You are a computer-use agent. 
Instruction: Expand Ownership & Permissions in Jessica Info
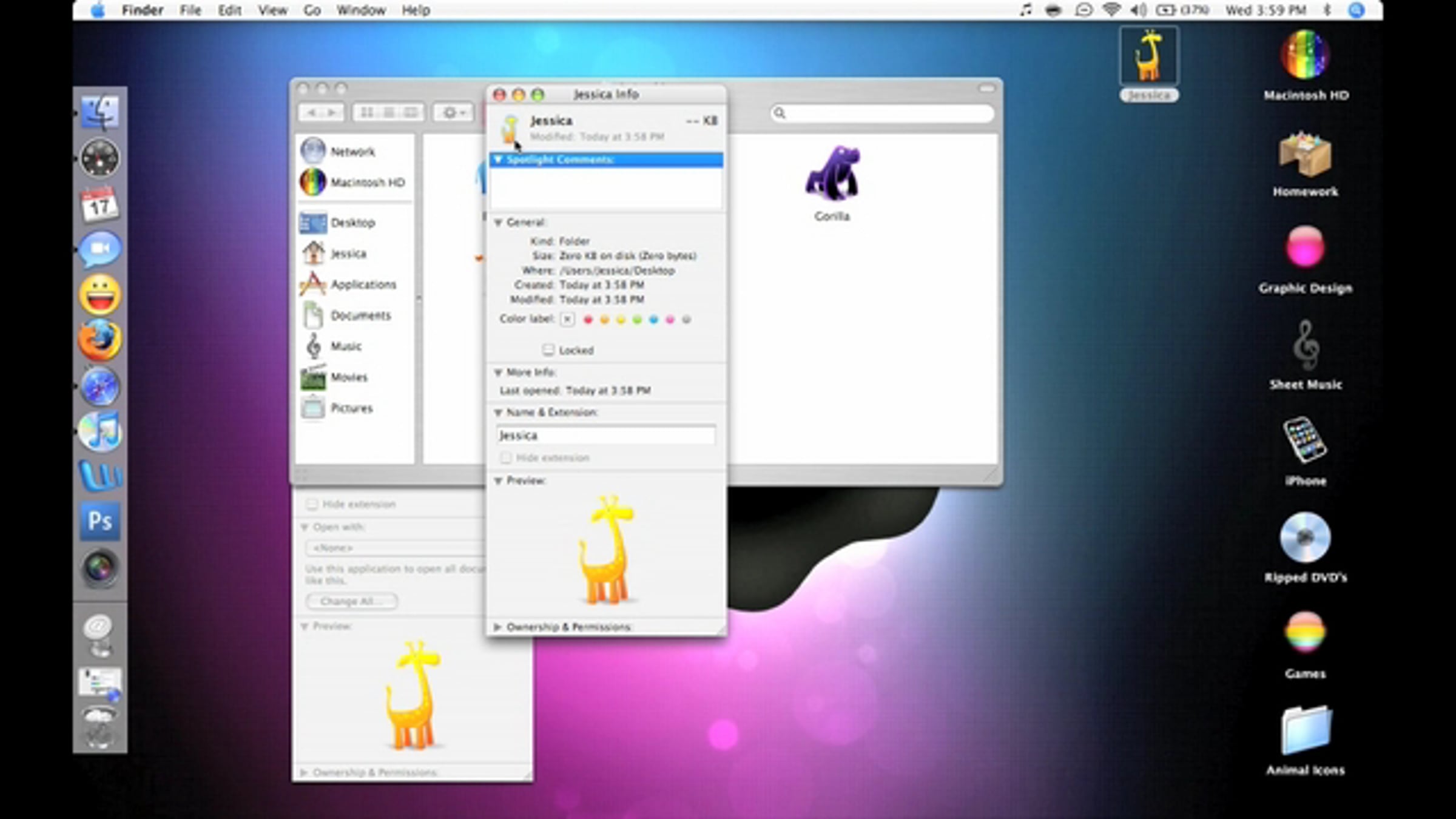(497, 627)
